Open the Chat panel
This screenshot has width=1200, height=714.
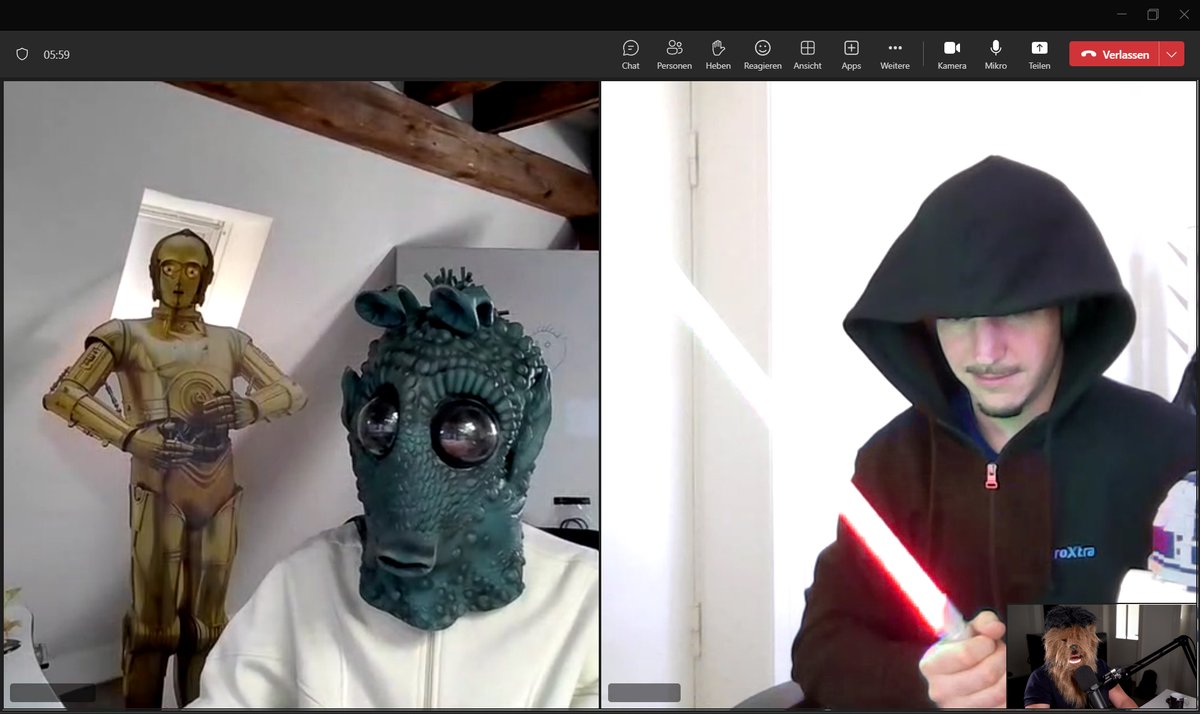[x=630, y=55]
